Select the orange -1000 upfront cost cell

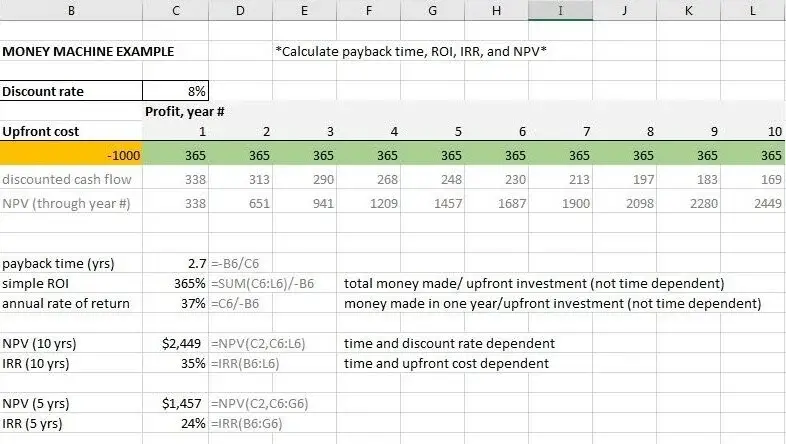72,155
